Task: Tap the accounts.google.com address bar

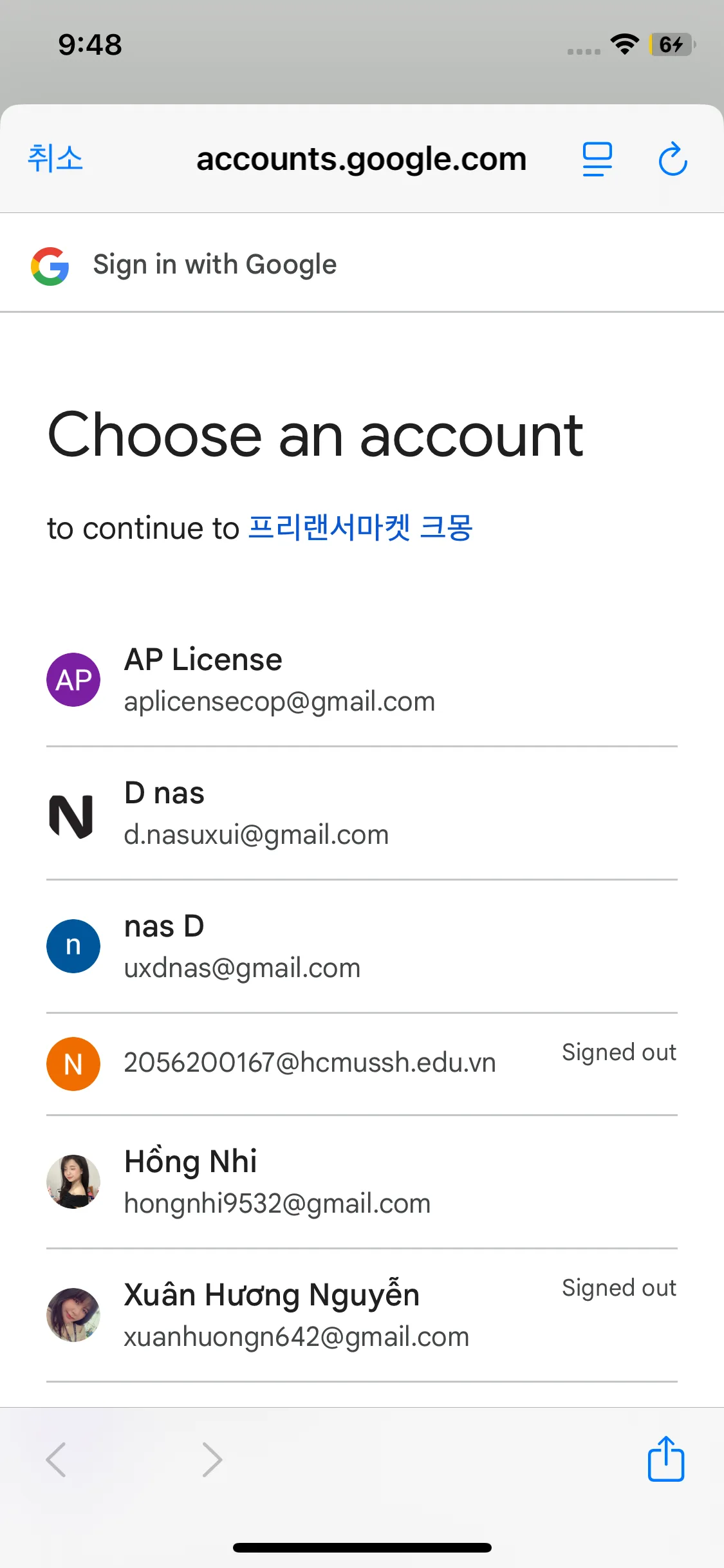Action: pyautogui.click(x=361, y=159)
